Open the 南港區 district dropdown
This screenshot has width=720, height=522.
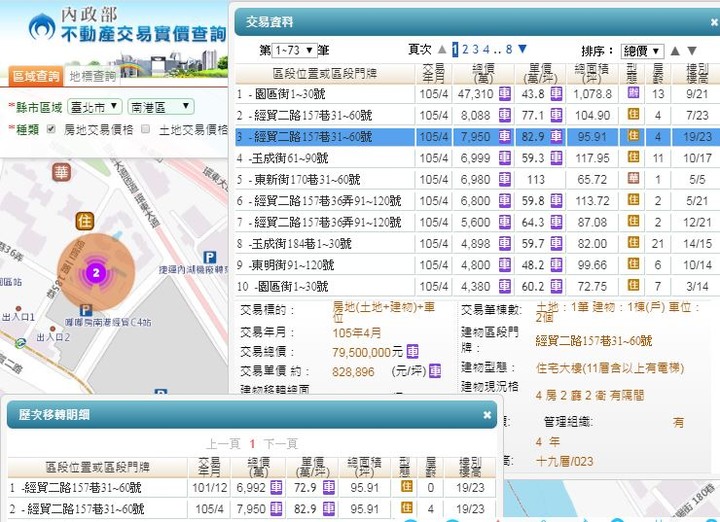tap(161, 107)
